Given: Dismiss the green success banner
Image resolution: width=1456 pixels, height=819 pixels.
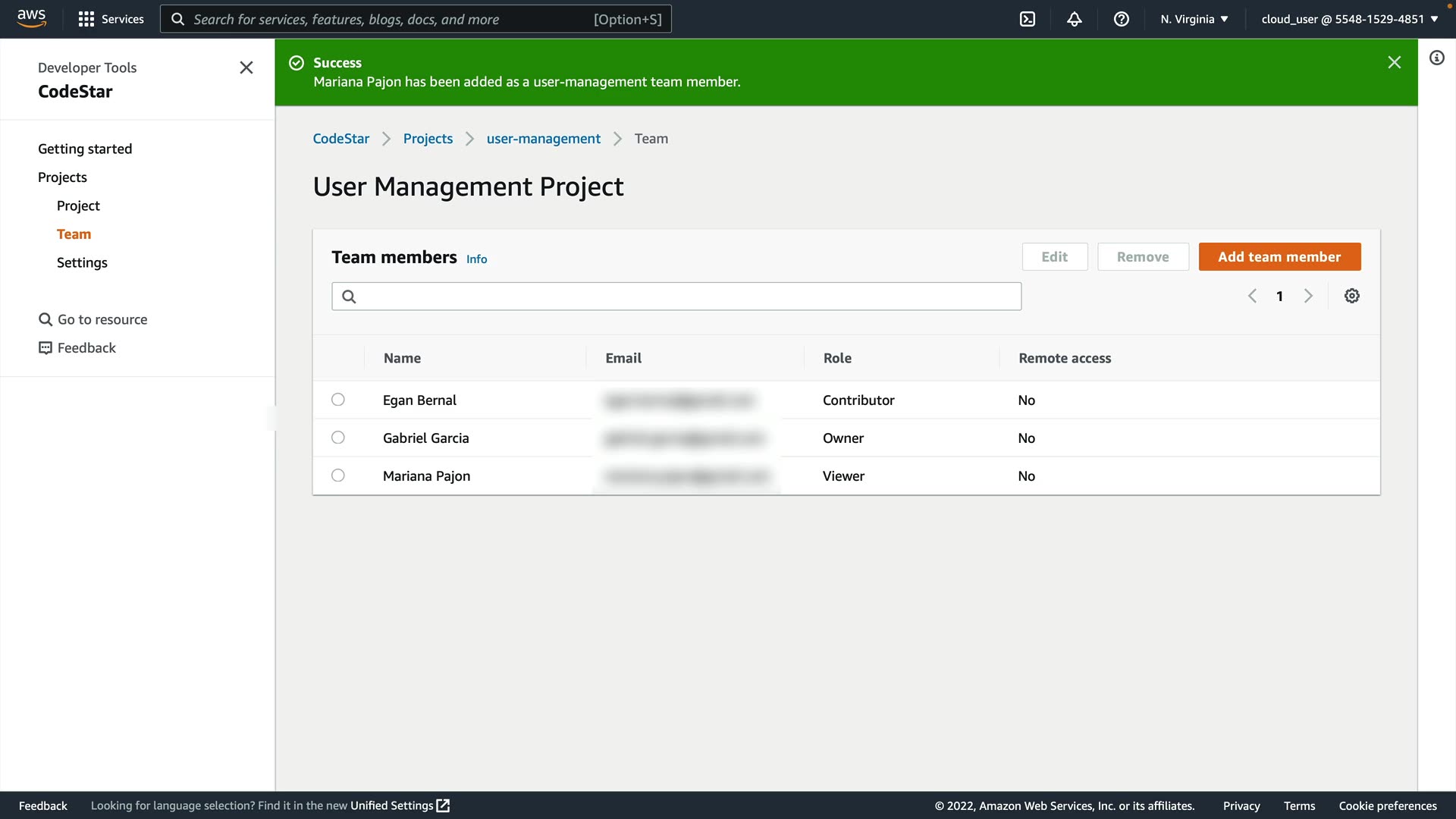Looking at the screenshot, I should tap(1394, 62).
